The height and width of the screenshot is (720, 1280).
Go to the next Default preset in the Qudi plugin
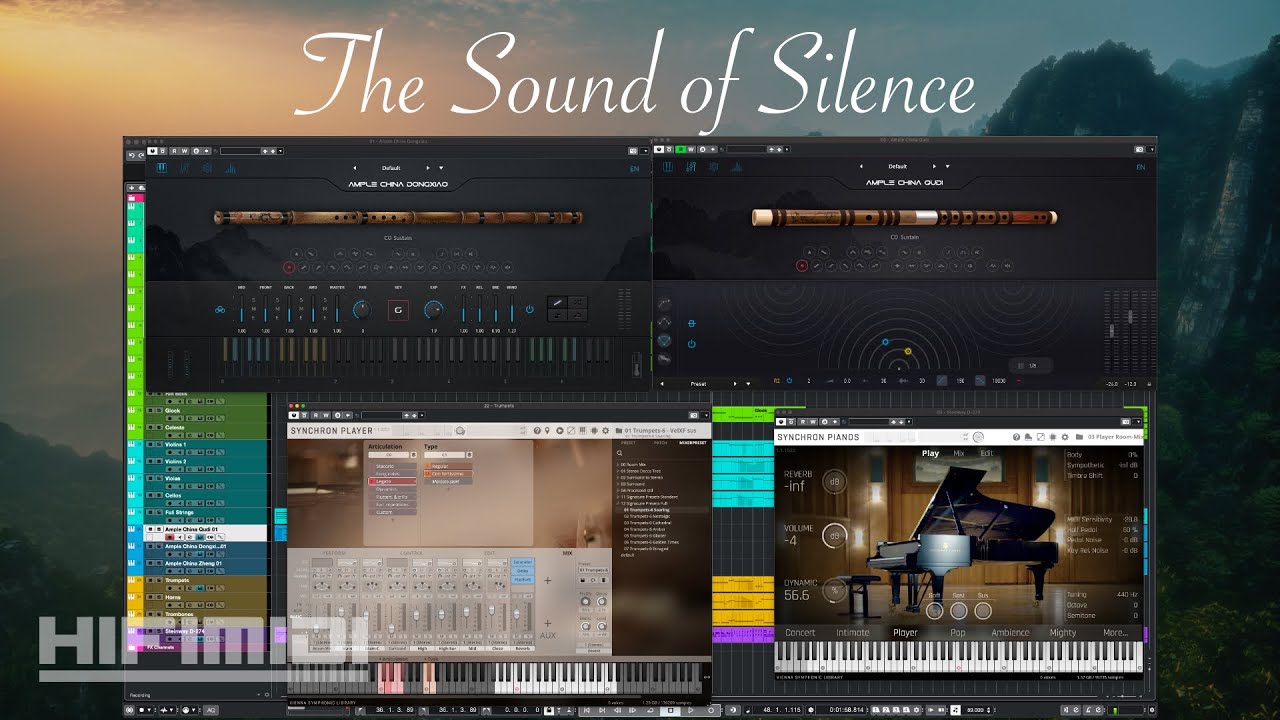[x=936, y=166]
